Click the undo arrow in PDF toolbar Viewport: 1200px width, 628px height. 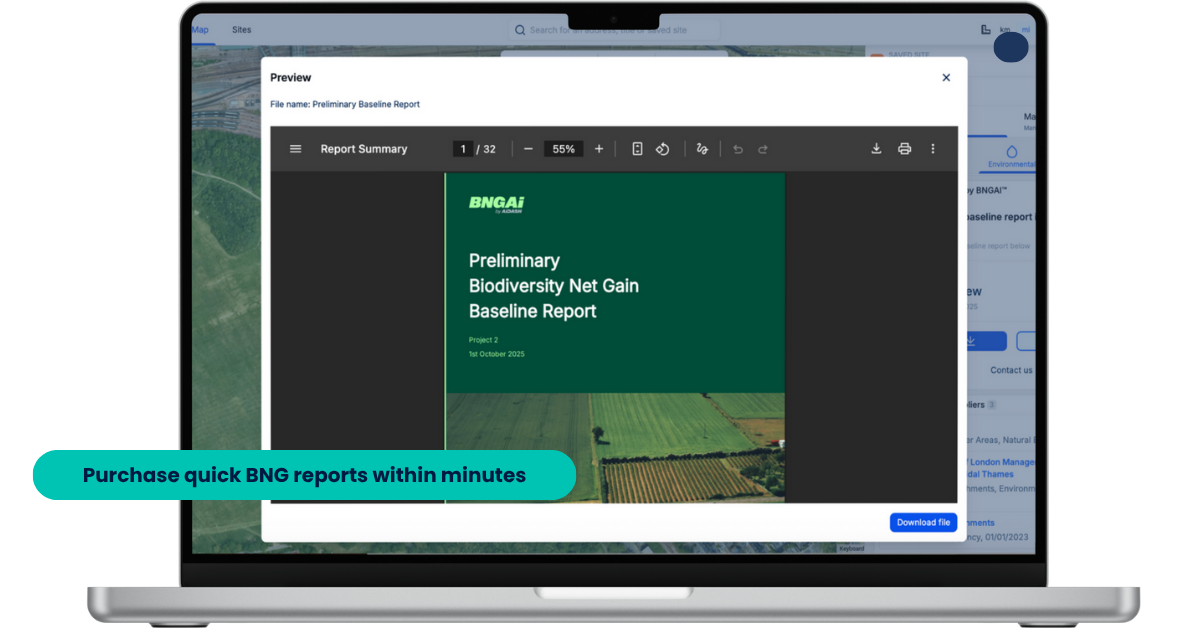click(x=738, y=149)
